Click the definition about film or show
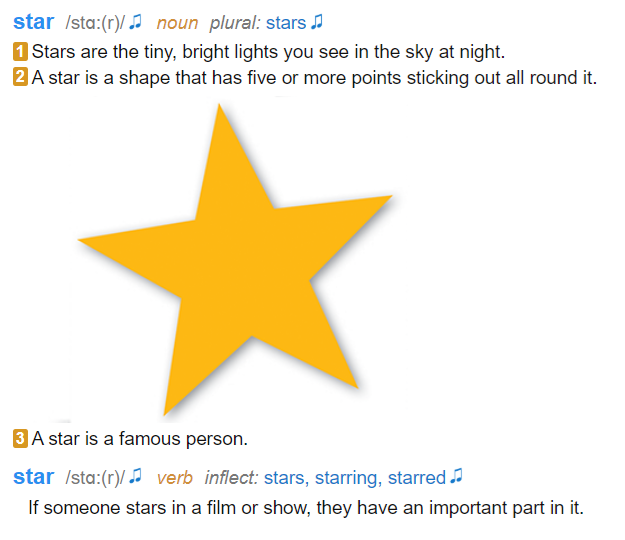This screenshot has width=625, height=540. click(x=306, y=508)
